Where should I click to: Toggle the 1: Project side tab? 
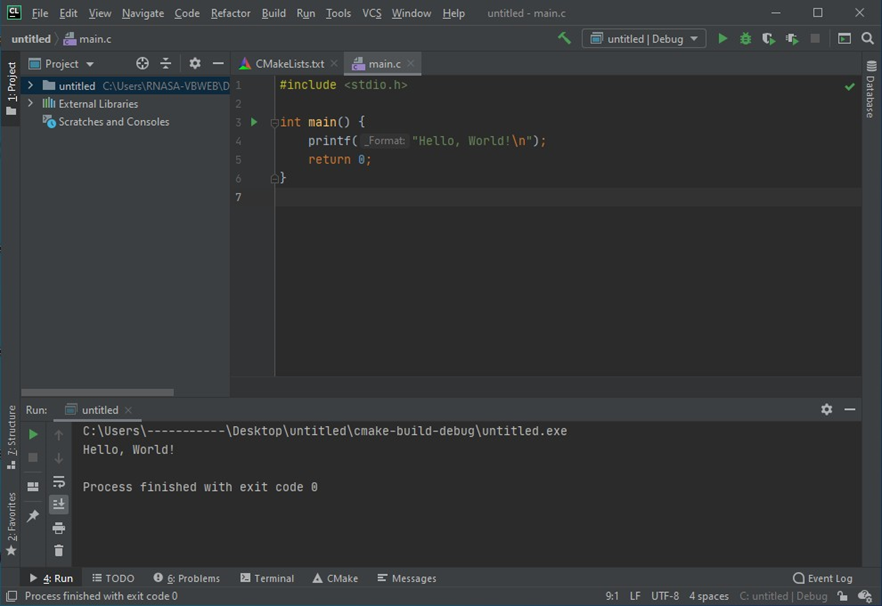tap(11, 89)
